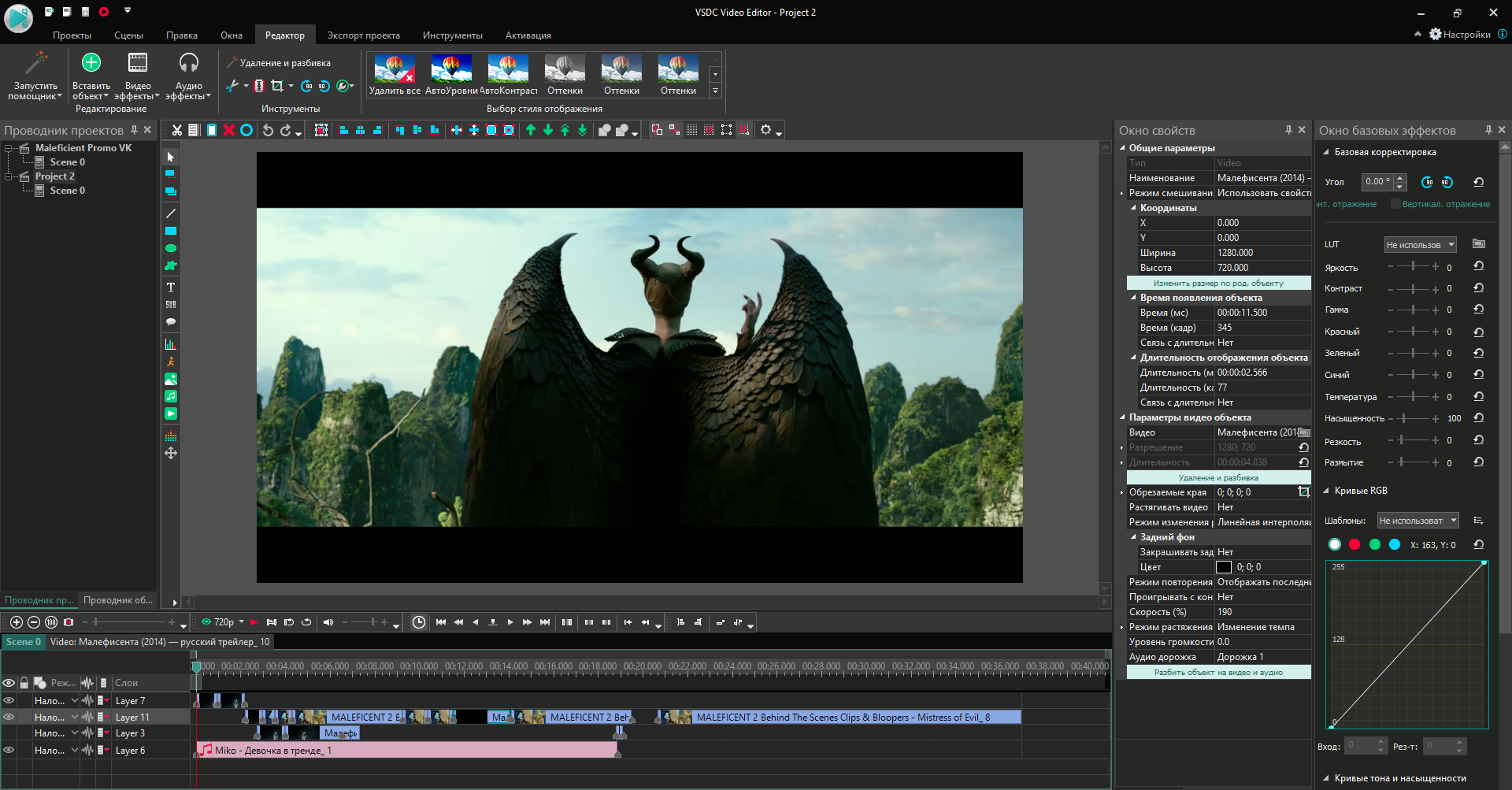
Task: Collapse the Координаты section
Action: click(1133, 208)
